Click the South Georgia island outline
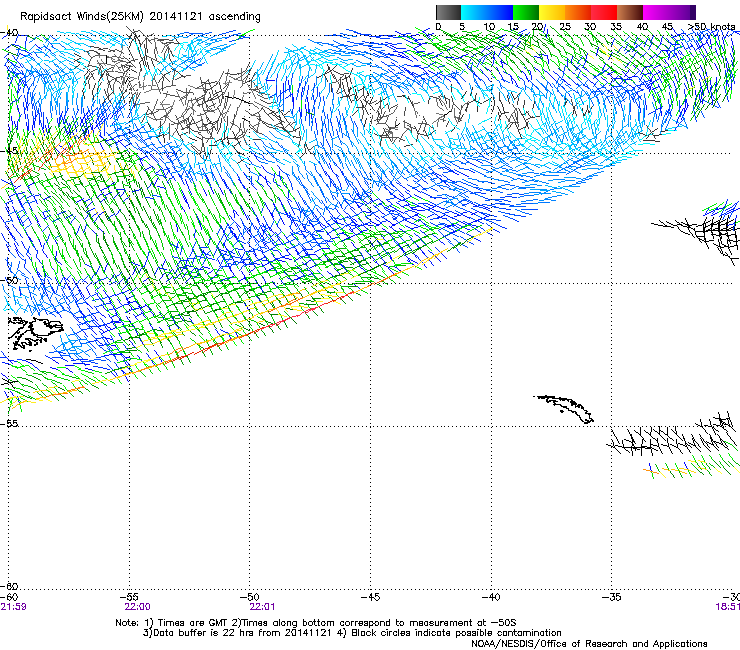This screenshot has height=650, width=740. point(563,409)
